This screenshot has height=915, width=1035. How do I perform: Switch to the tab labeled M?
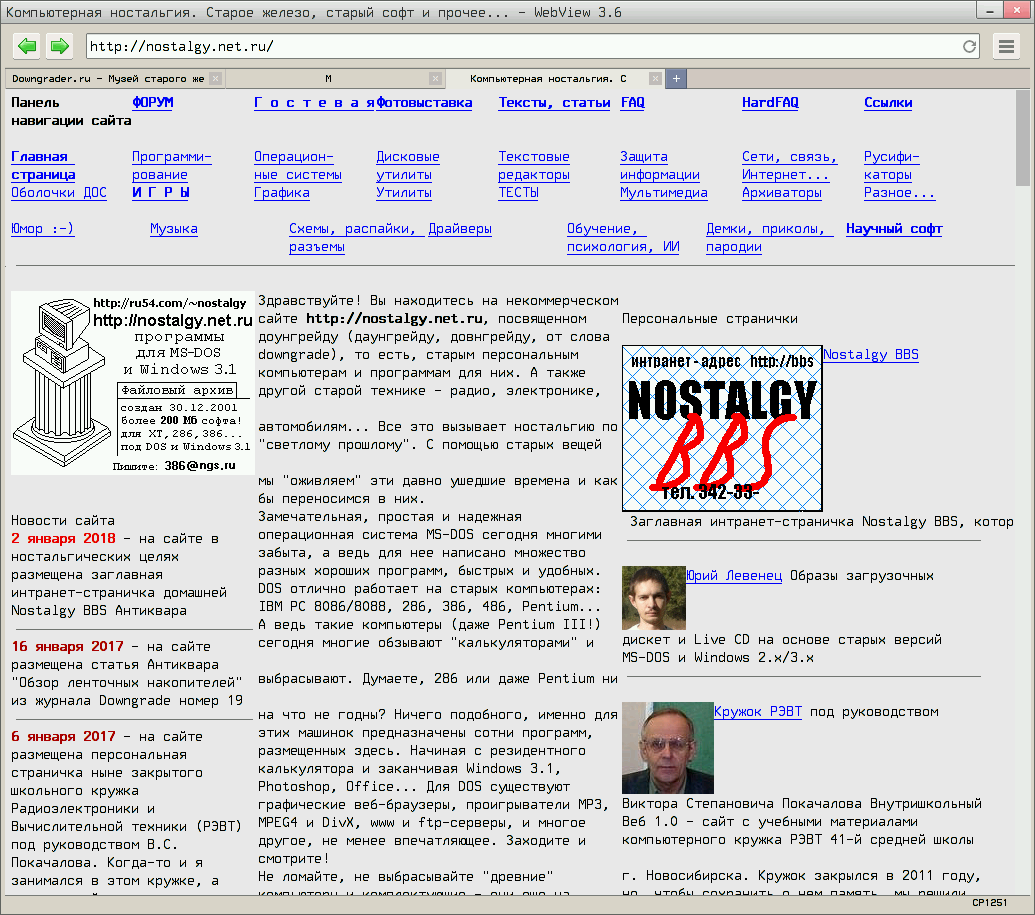click(x=330, y=77)
